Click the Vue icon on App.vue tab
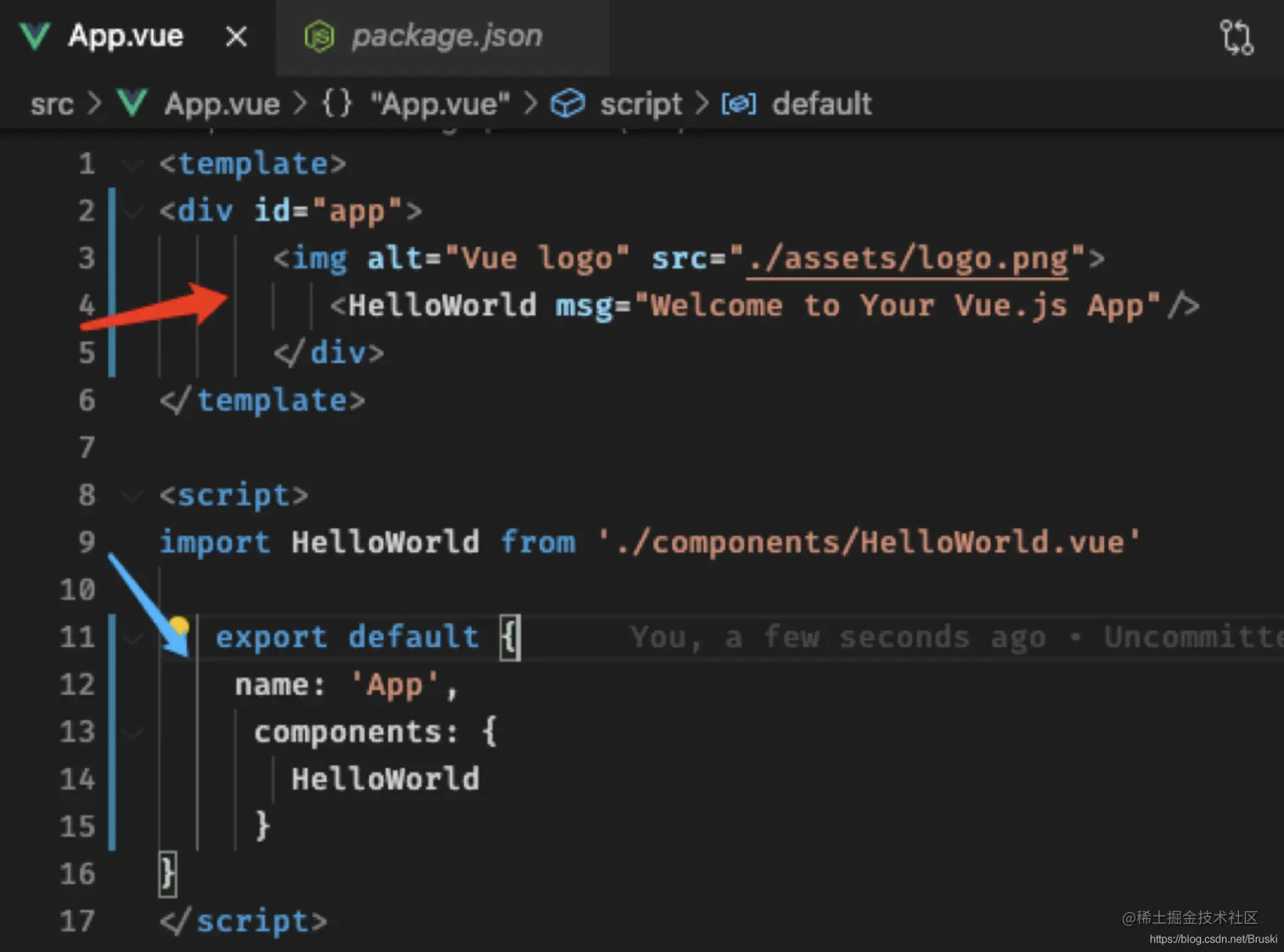Screen dimensions: 1284x952 point(35,37)
